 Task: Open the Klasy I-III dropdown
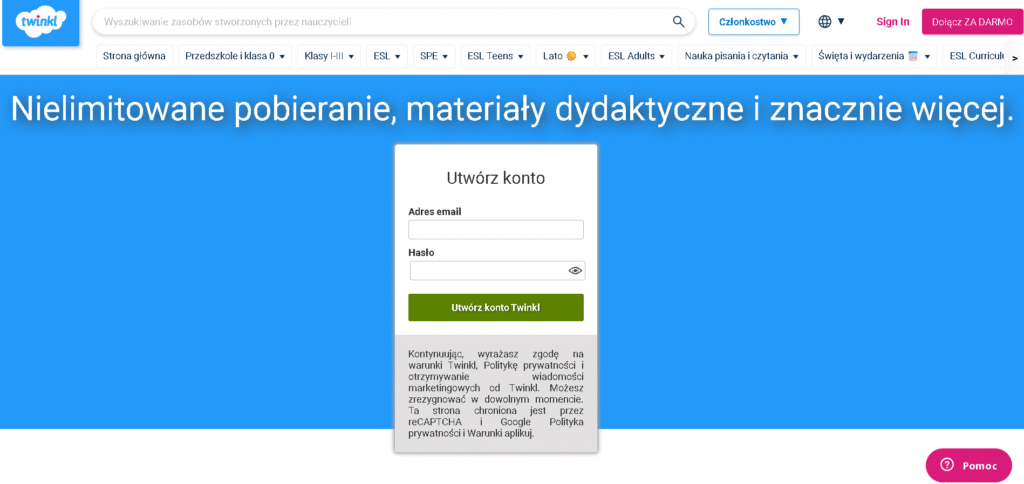[329, 56]
